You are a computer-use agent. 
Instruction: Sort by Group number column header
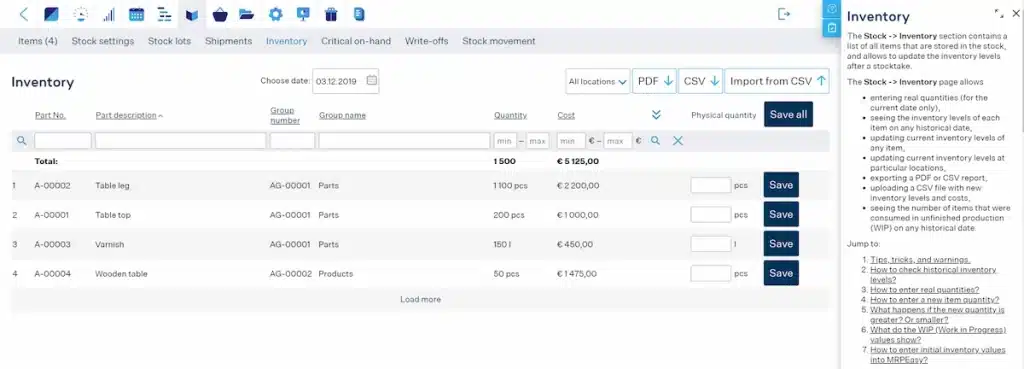285,116
